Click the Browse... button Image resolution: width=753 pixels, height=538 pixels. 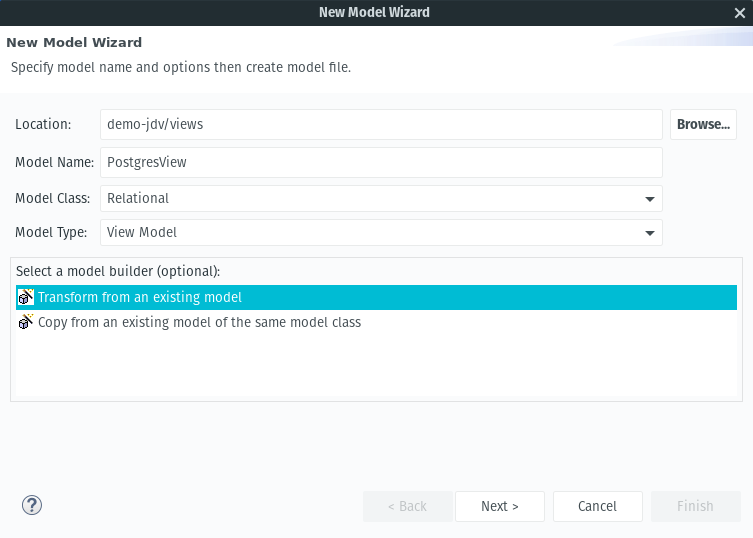click(x=704, y=124)
